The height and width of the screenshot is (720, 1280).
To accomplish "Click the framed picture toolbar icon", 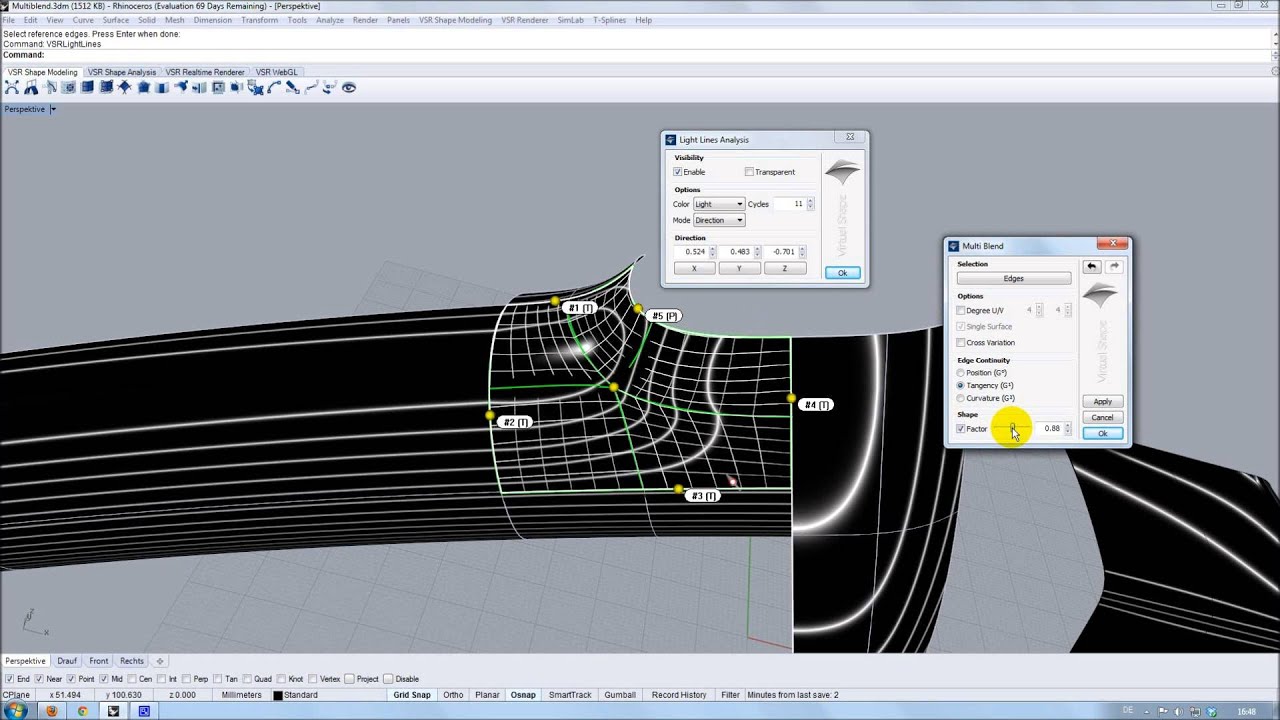I will pos(218,88).
